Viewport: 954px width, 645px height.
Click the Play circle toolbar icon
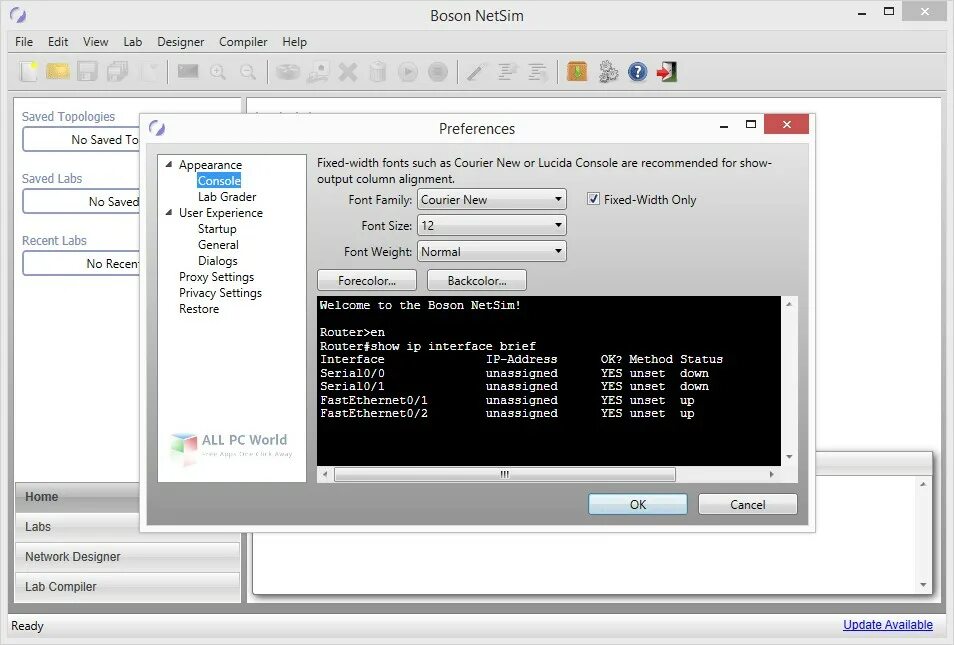[x=408, y=72]
